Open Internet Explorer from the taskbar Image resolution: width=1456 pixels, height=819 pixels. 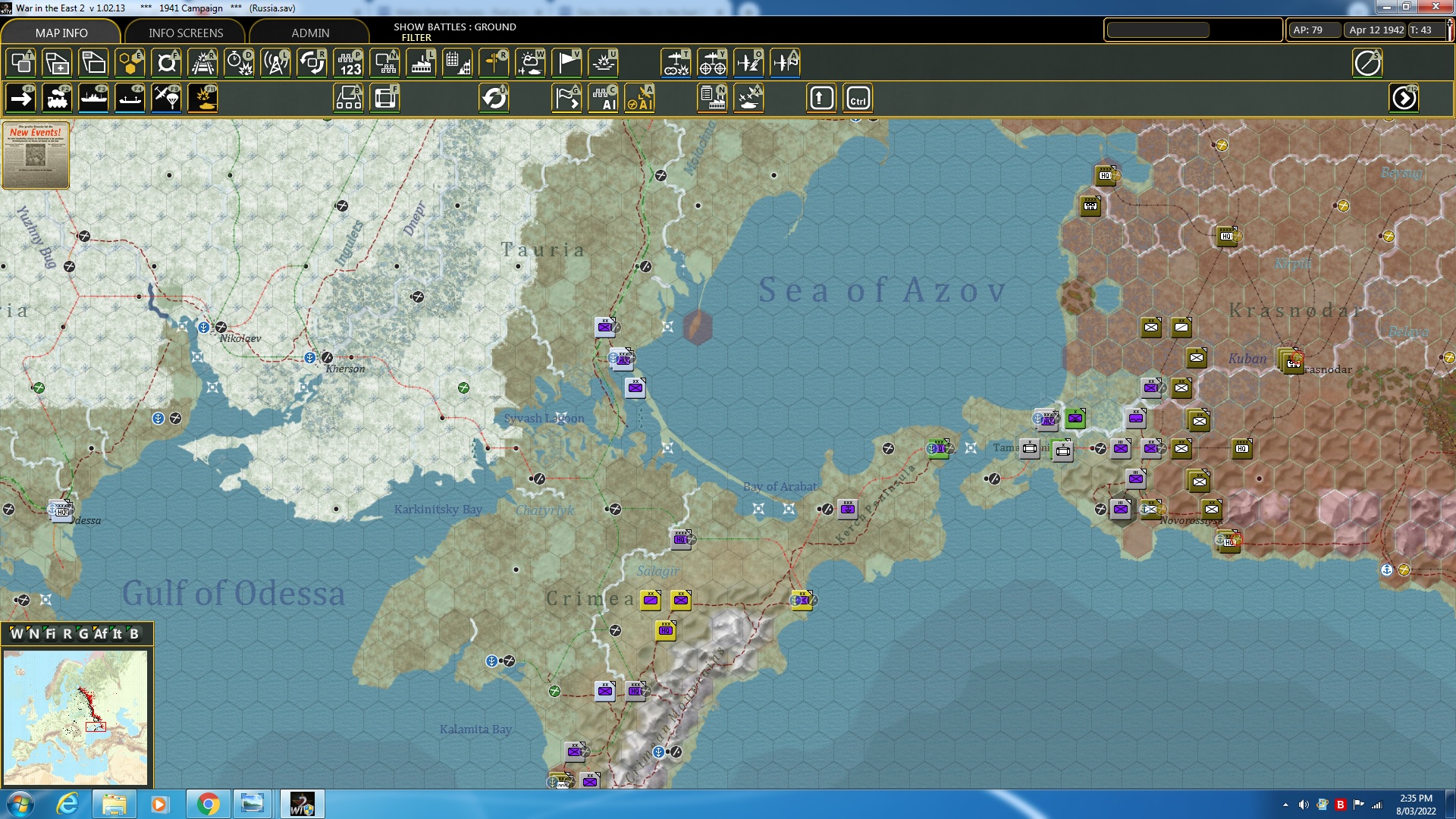67,804
